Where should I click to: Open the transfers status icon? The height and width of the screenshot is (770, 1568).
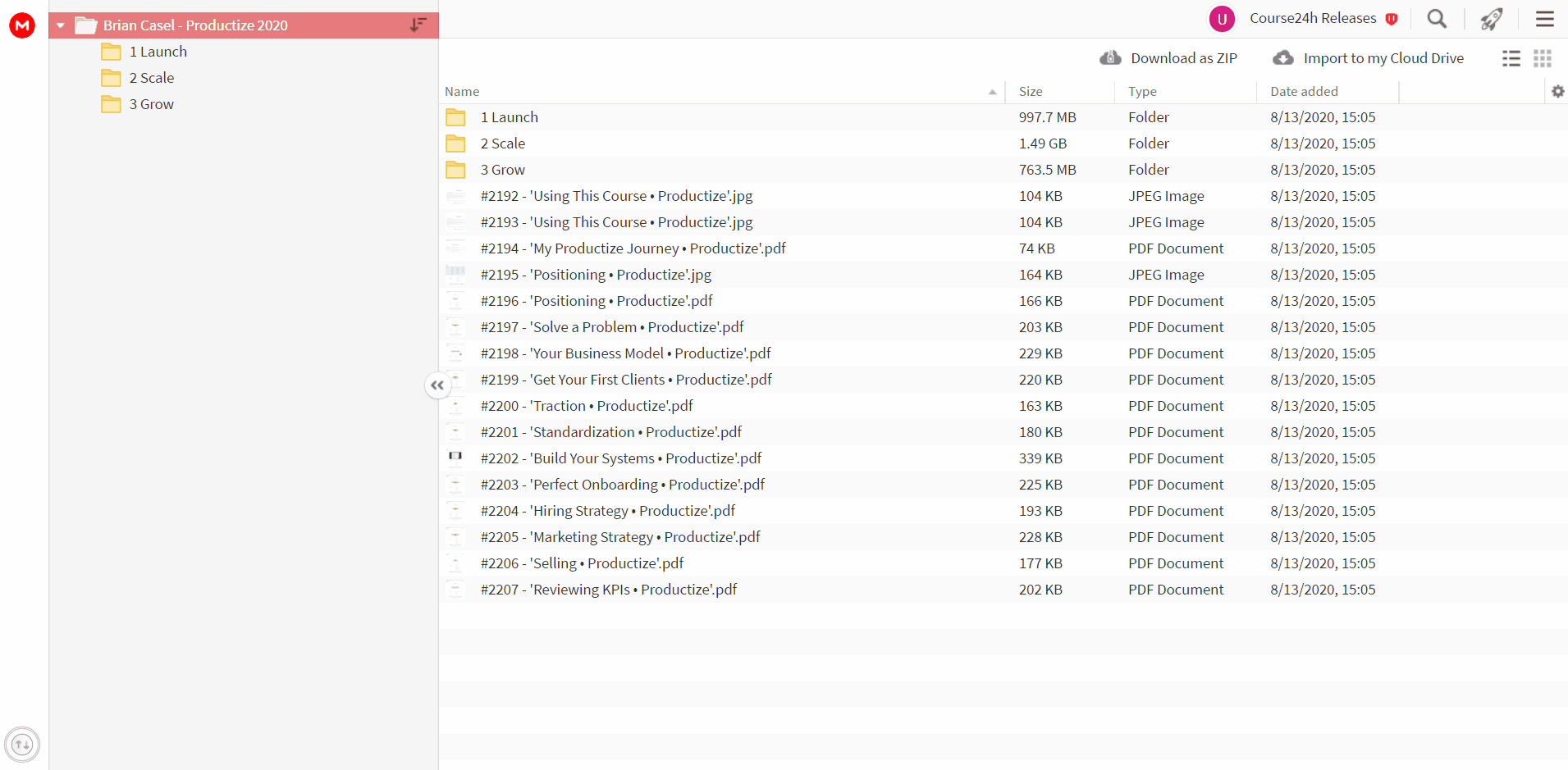(22, 745)
